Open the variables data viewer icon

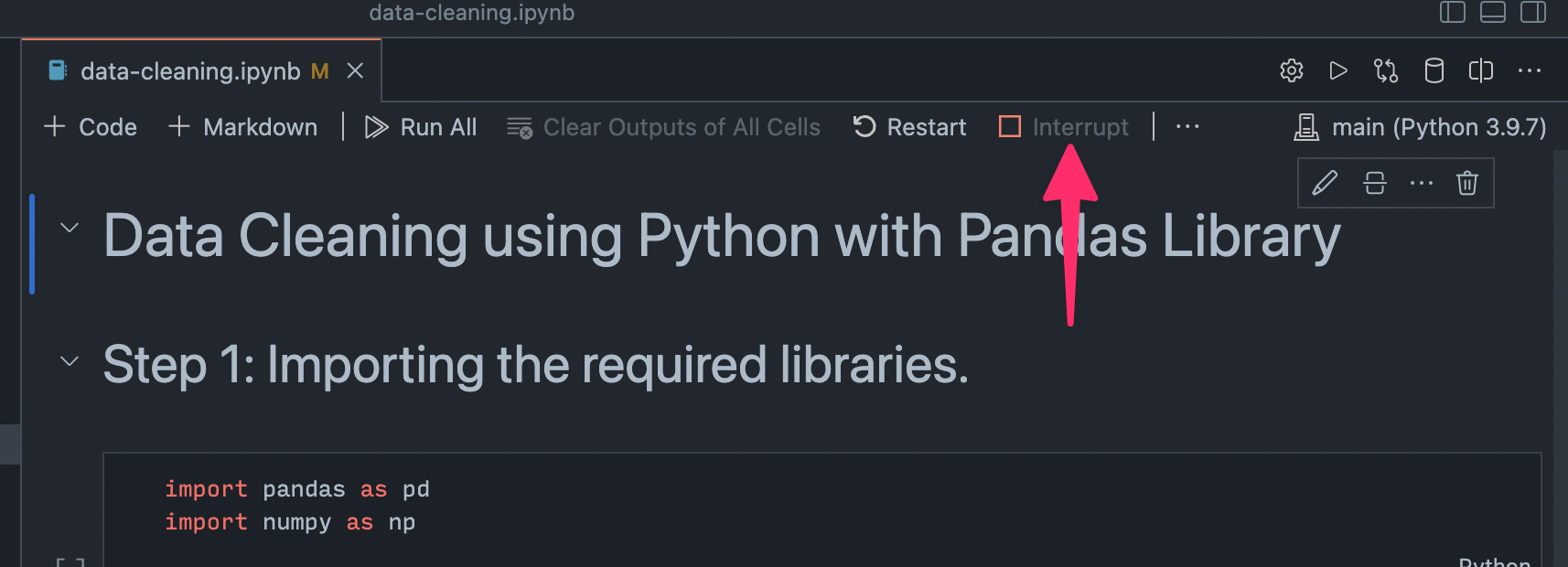(1434, 70)
